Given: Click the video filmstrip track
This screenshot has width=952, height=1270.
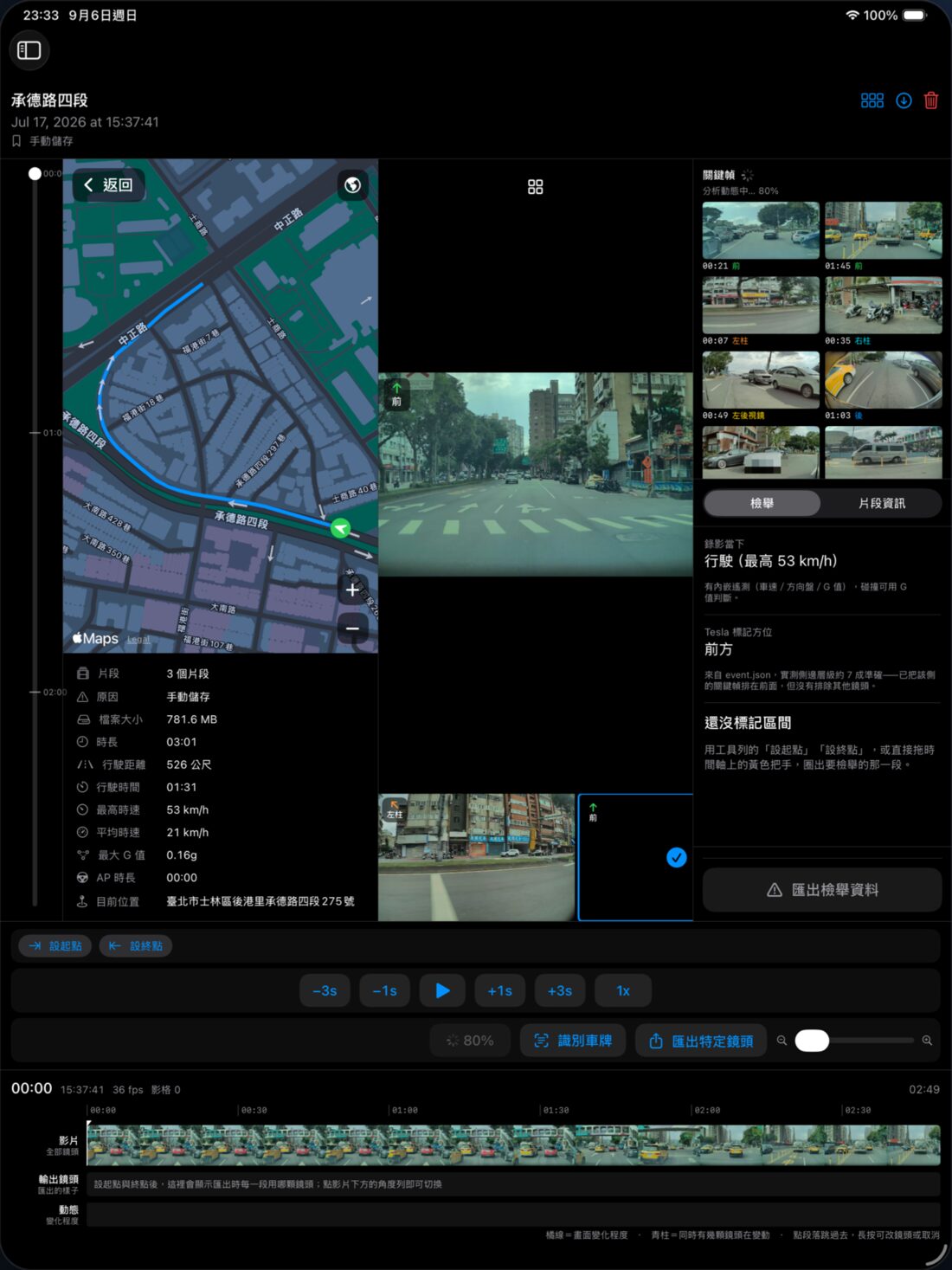Looking at the screenshot, I should click(513, 1144).
